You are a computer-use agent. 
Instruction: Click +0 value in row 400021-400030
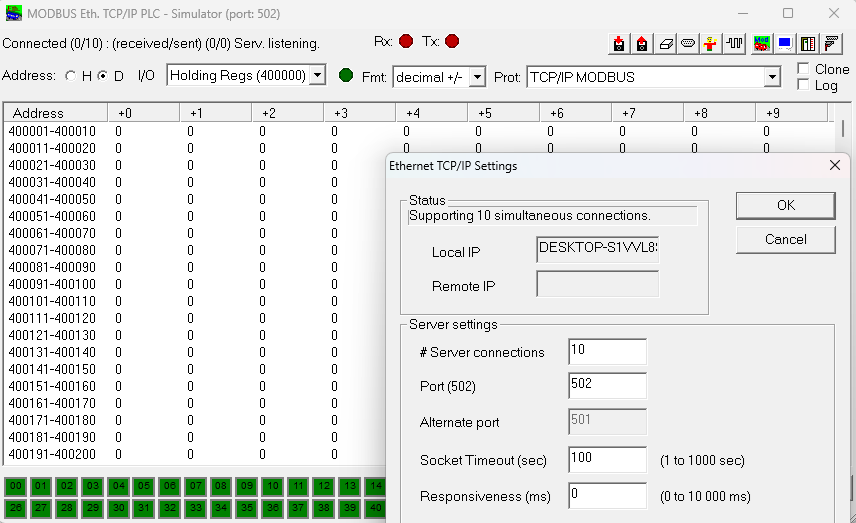pyautogui.click(x=118, y=165)
